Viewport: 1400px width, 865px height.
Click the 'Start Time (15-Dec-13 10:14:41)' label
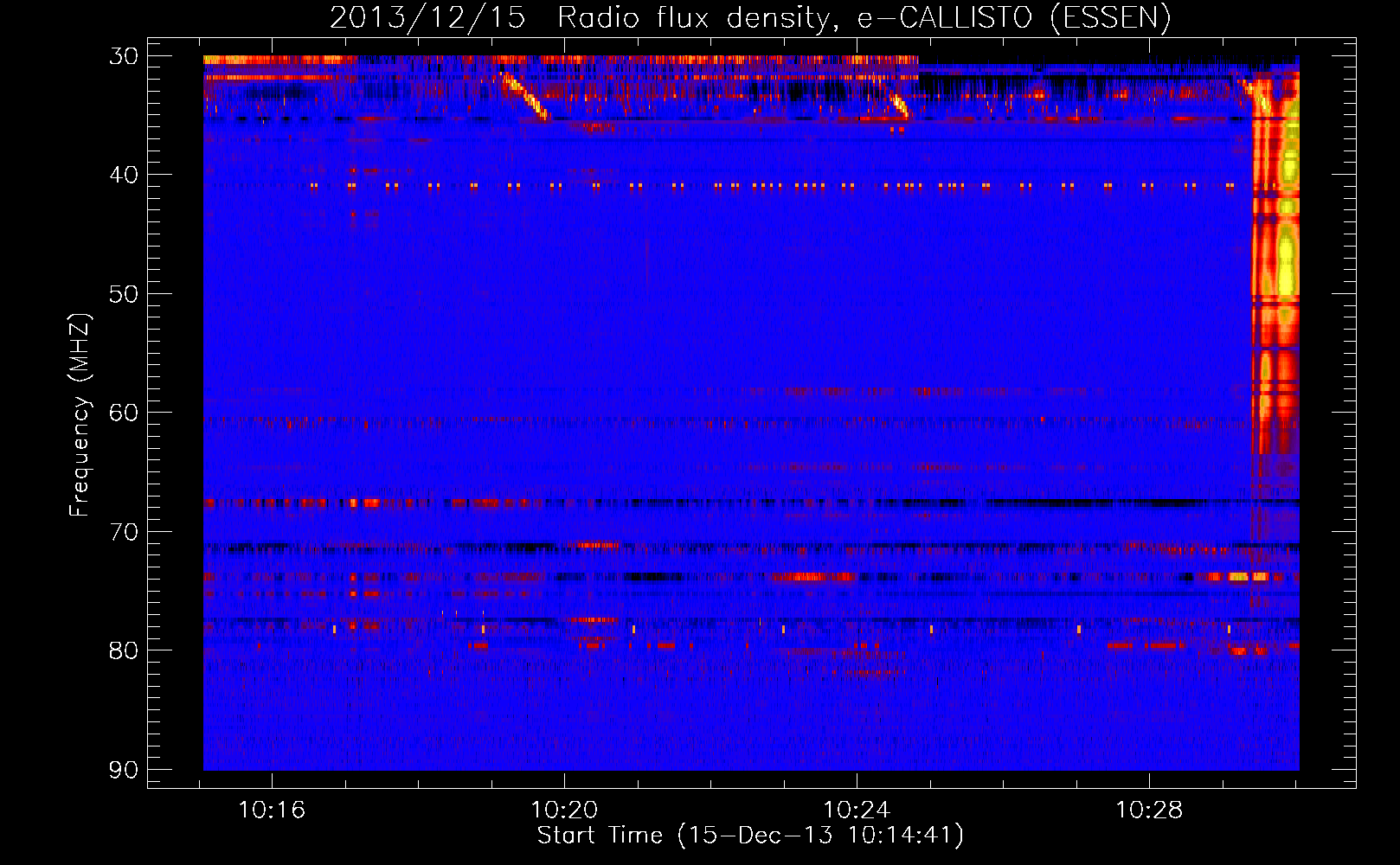[x=750, y=835]
